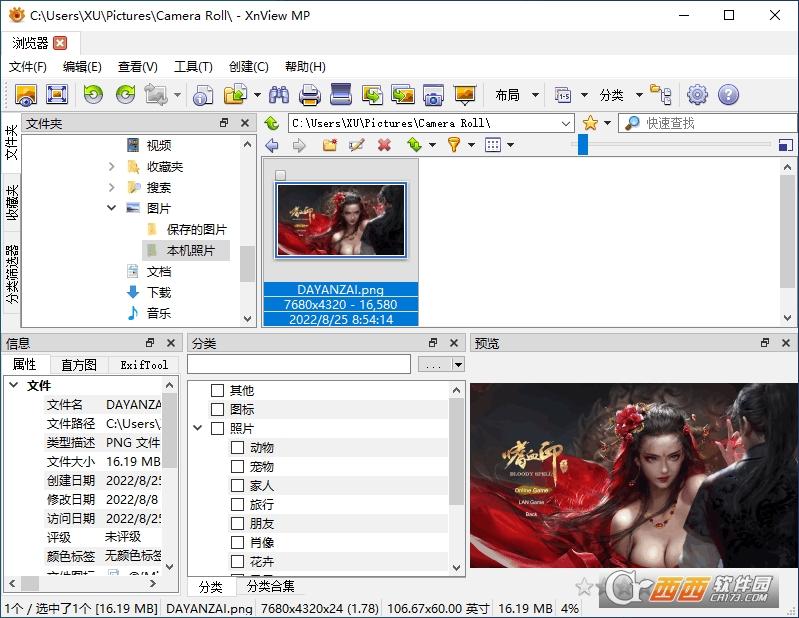
Task: Collapse the 照片 category group
Action: coord(198,428)
